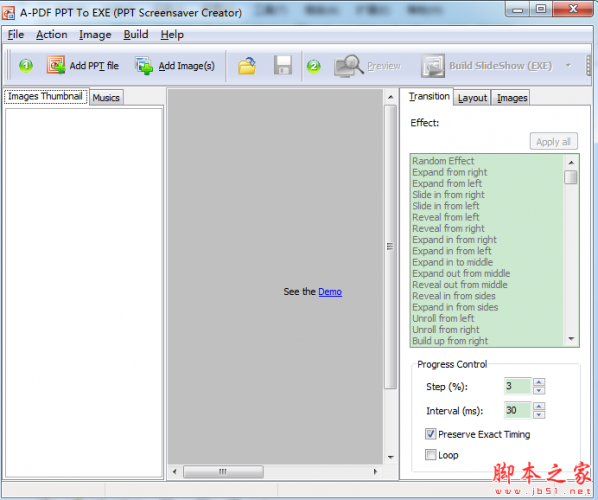The image size is (598, 500).
Task: Toggle Preserve Exact Timing checkbox
Action: coord(431,434)
